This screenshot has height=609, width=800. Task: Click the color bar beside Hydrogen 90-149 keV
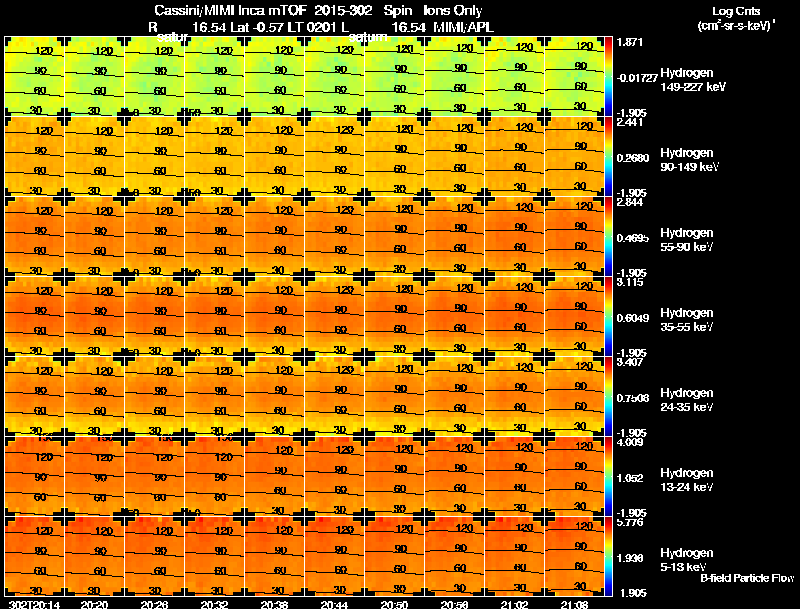(608, 157)
